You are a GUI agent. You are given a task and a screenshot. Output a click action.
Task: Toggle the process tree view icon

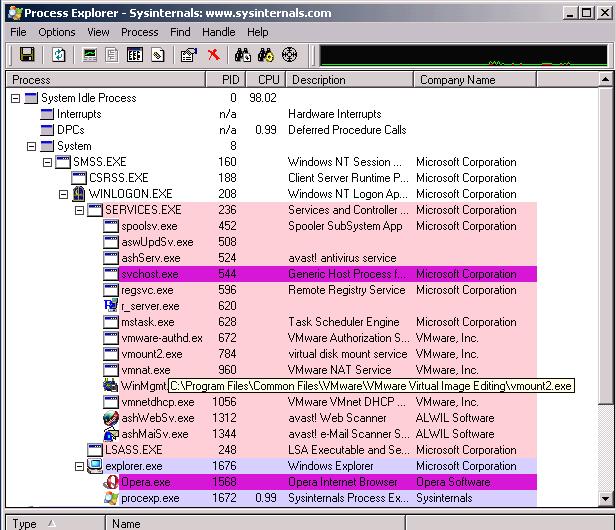[112, 55]
